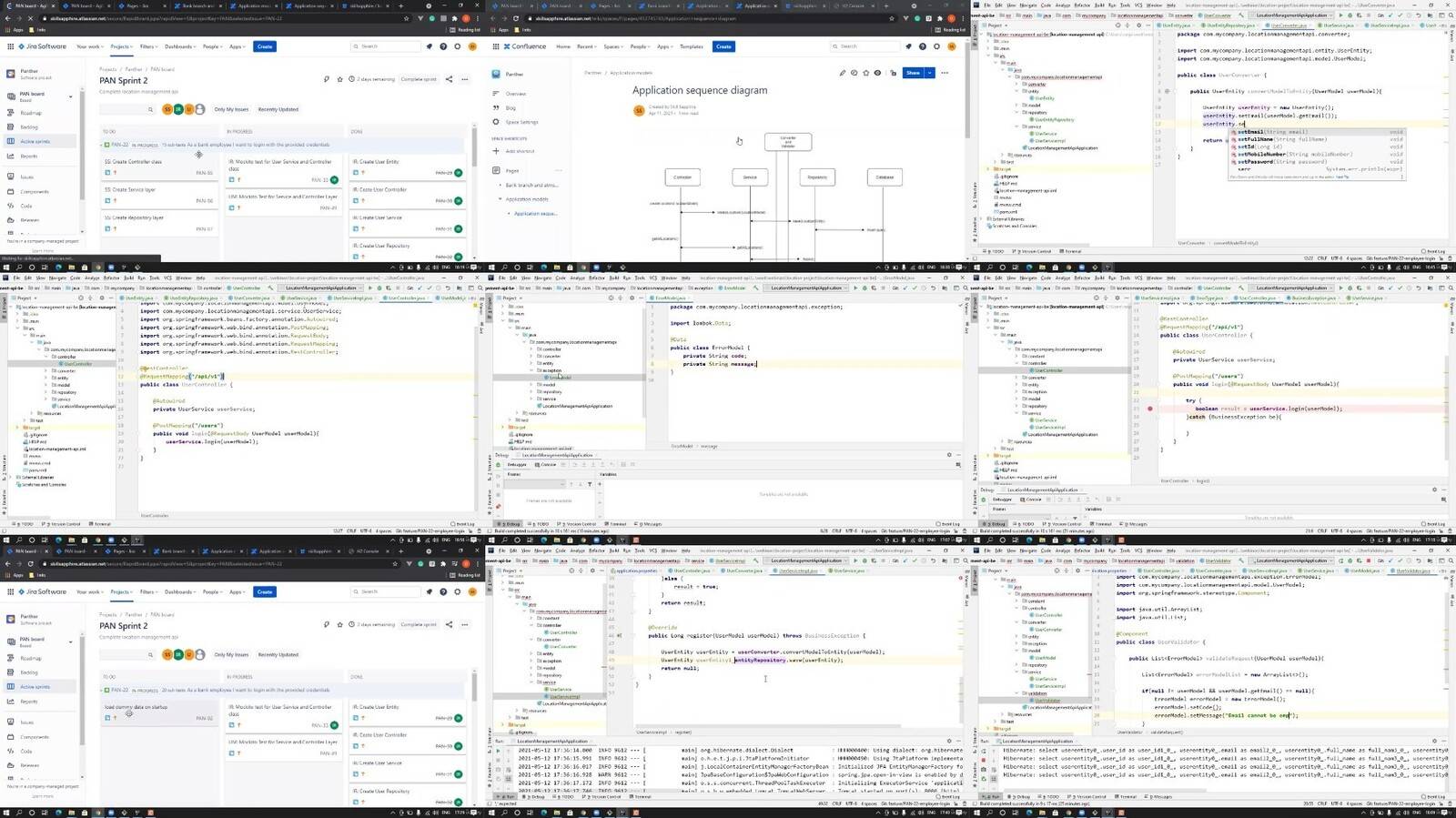Open Templates in Confluence navigation
1456x818 pixels.
pos(692,46)
